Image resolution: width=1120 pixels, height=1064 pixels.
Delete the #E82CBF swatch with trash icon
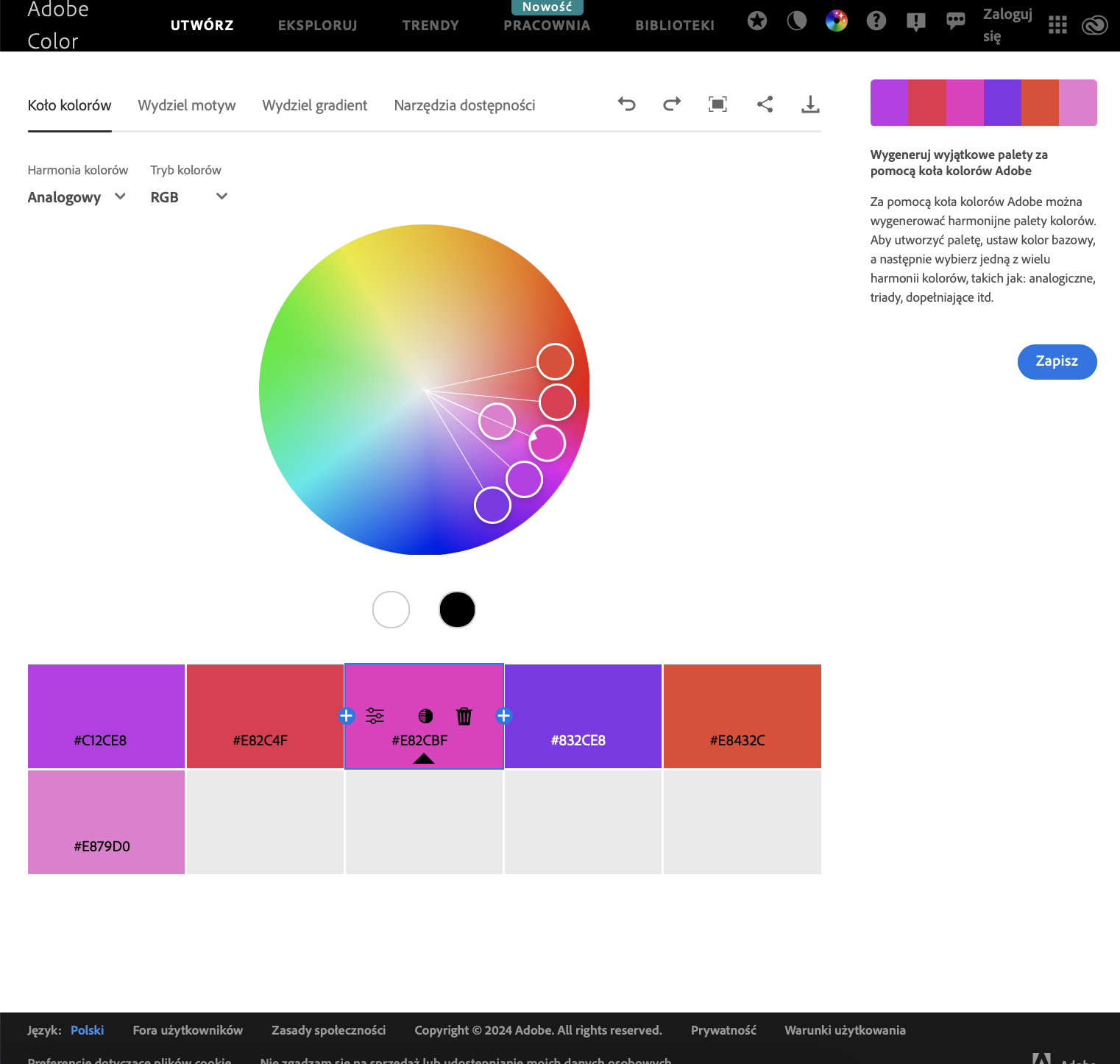(464, 716)
